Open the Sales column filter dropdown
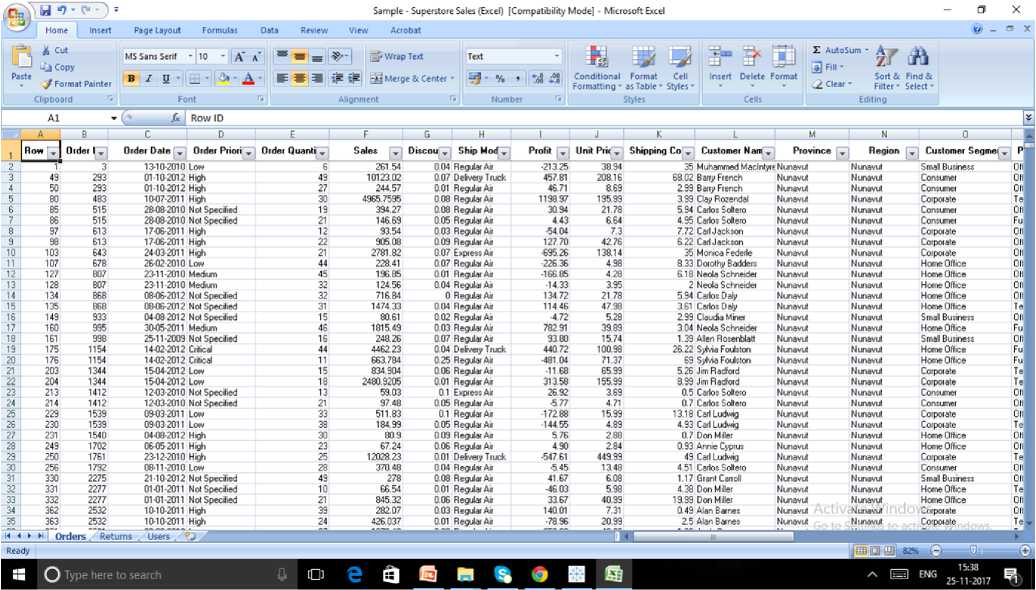The height and width of the screenshot is (590, 1036). click(396, 152)
